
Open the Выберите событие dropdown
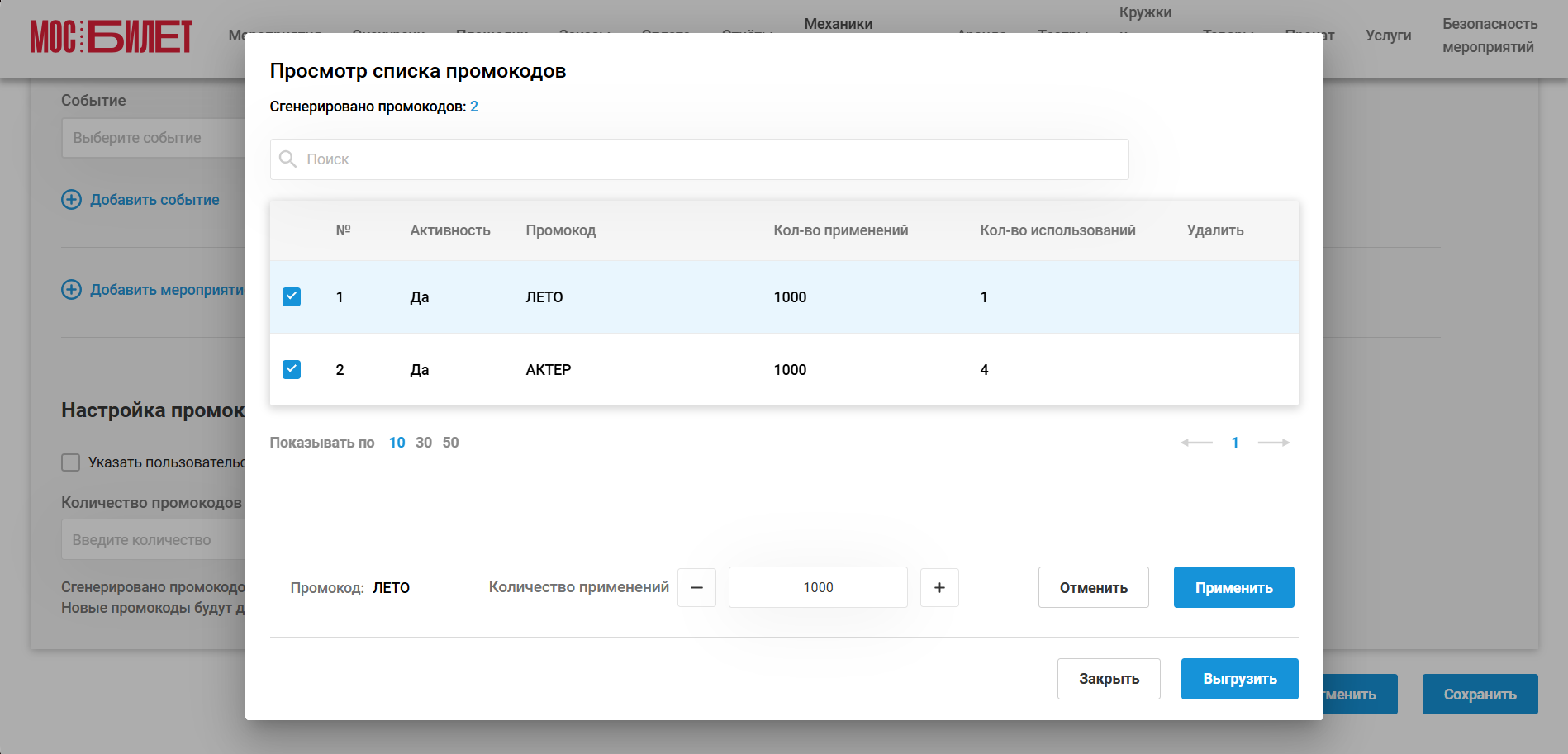pos(154,138)
